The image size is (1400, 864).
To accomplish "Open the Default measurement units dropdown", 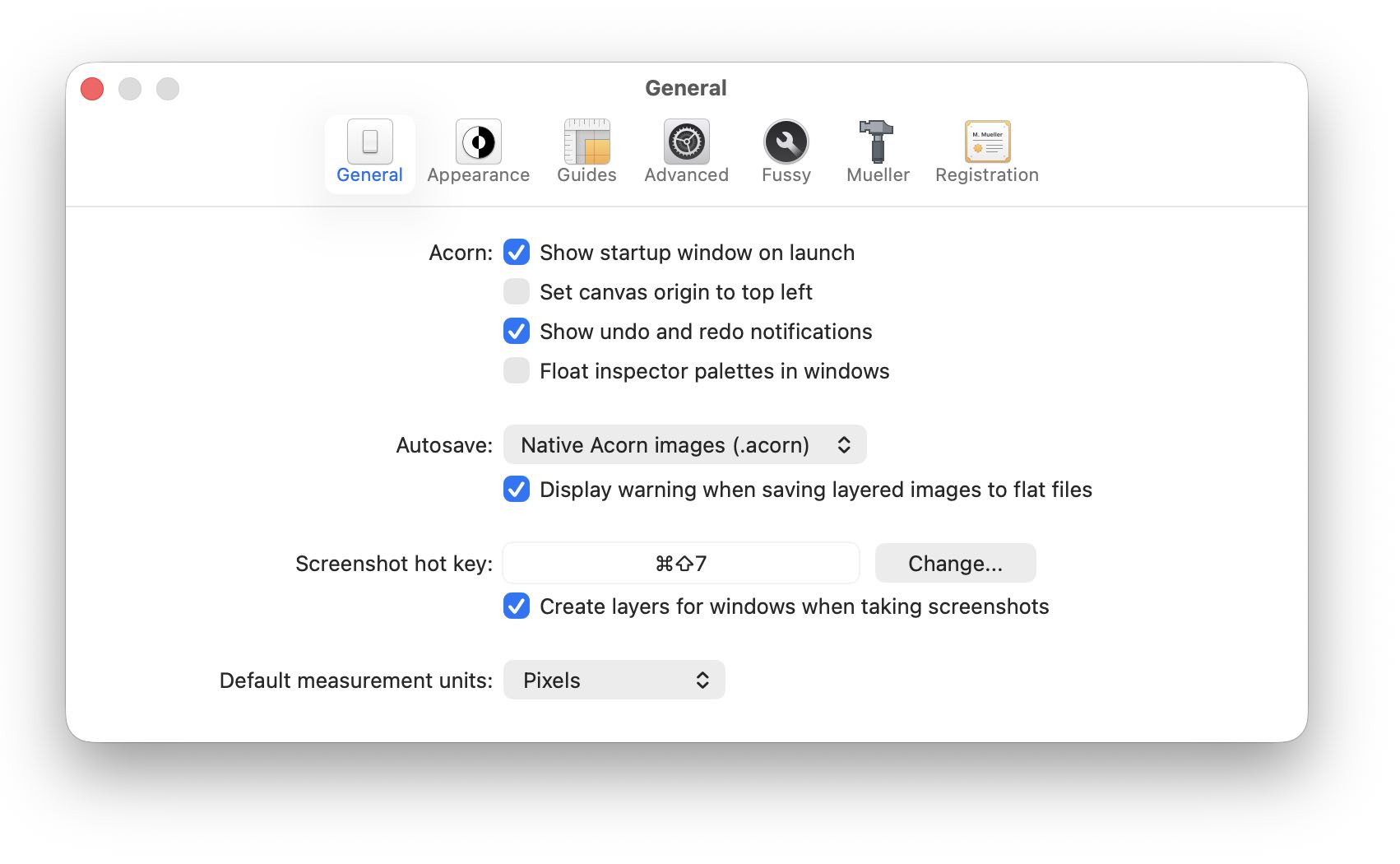I will 614,680.
